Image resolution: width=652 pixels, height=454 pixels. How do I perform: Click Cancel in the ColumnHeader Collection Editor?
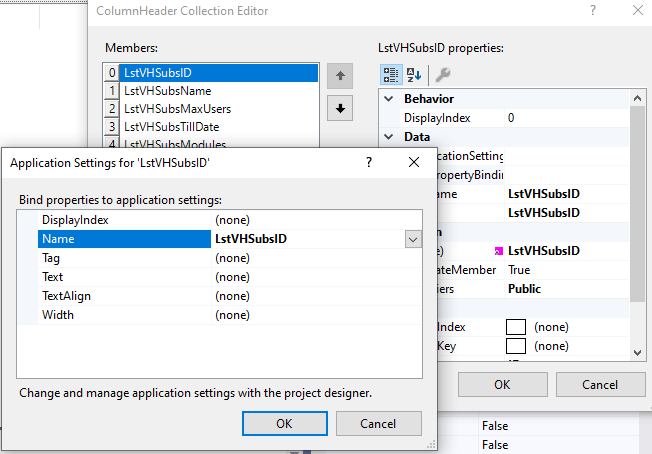600,384
